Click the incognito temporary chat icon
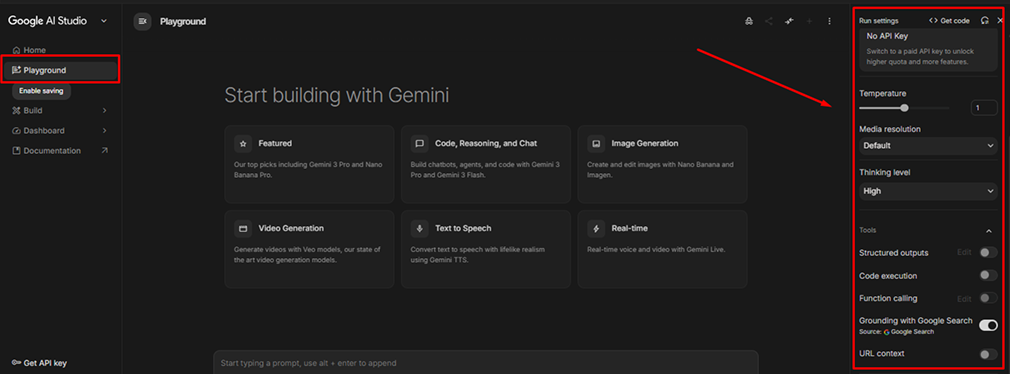 tap(748, 21)
